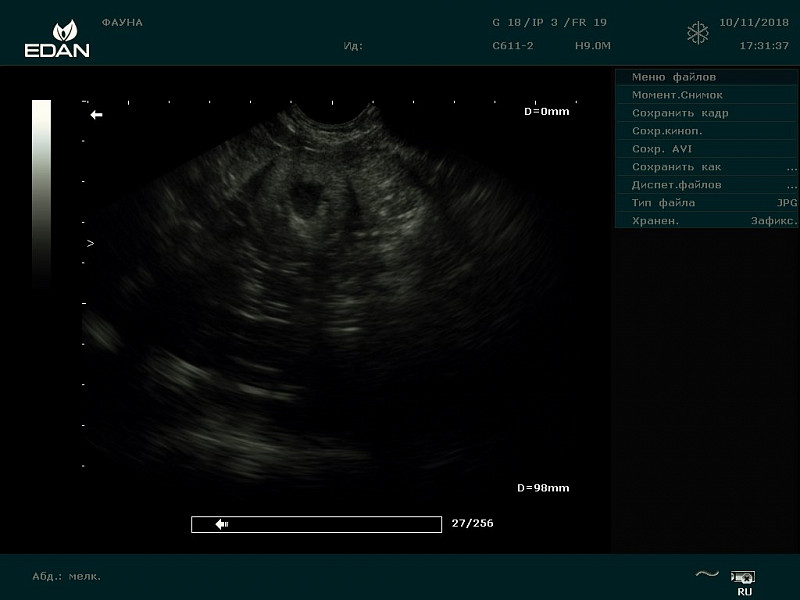This screenshot has height=600, width=800.
Task: Click the snowflake freeze indicator icon
Action: pyautogui.click(x=697, y=33)
